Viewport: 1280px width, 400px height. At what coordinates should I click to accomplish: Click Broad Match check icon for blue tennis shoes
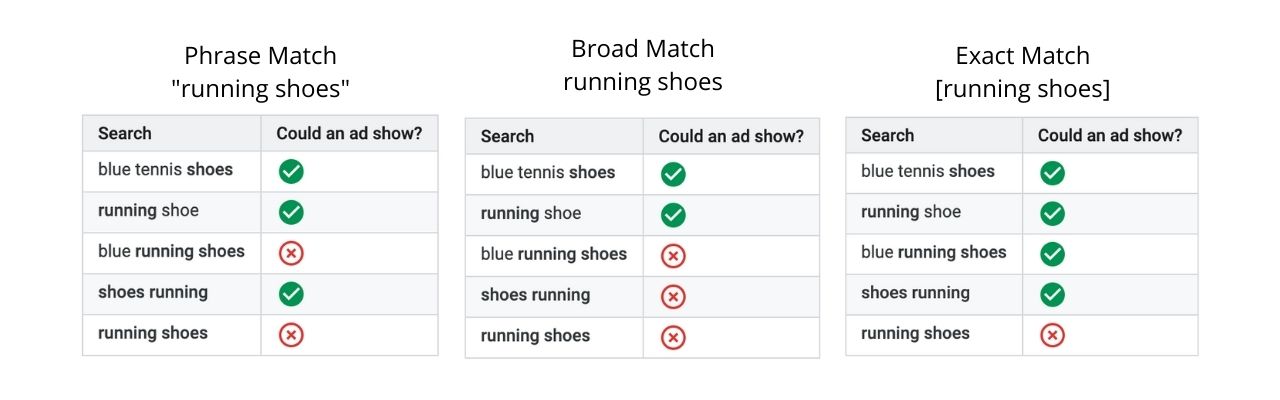673,174
